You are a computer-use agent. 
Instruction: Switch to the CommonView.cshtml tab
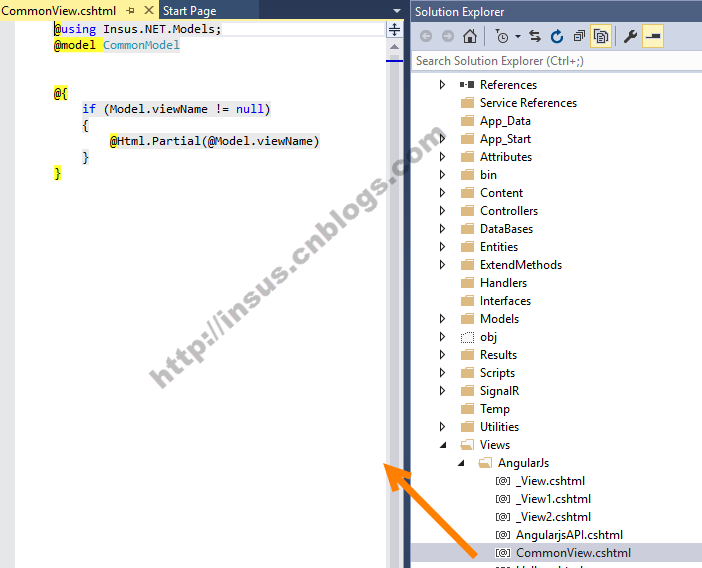click(59, 11)
